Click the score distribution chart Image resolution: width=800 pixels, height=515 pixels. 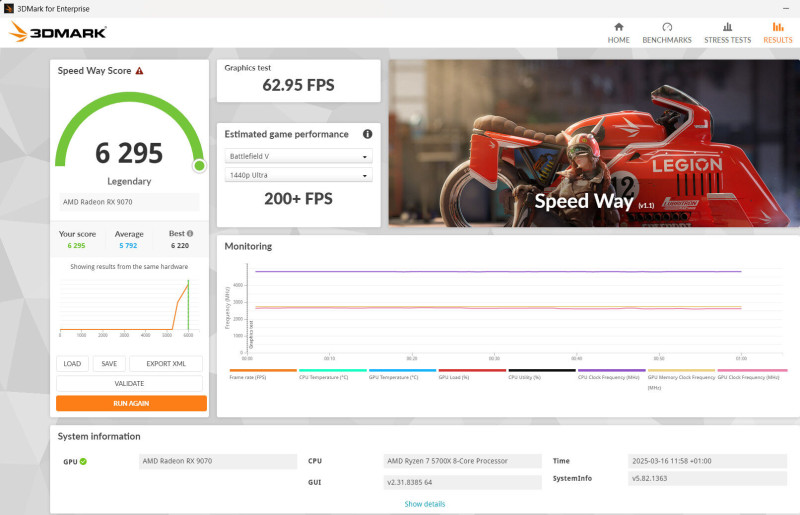[129, 307]
